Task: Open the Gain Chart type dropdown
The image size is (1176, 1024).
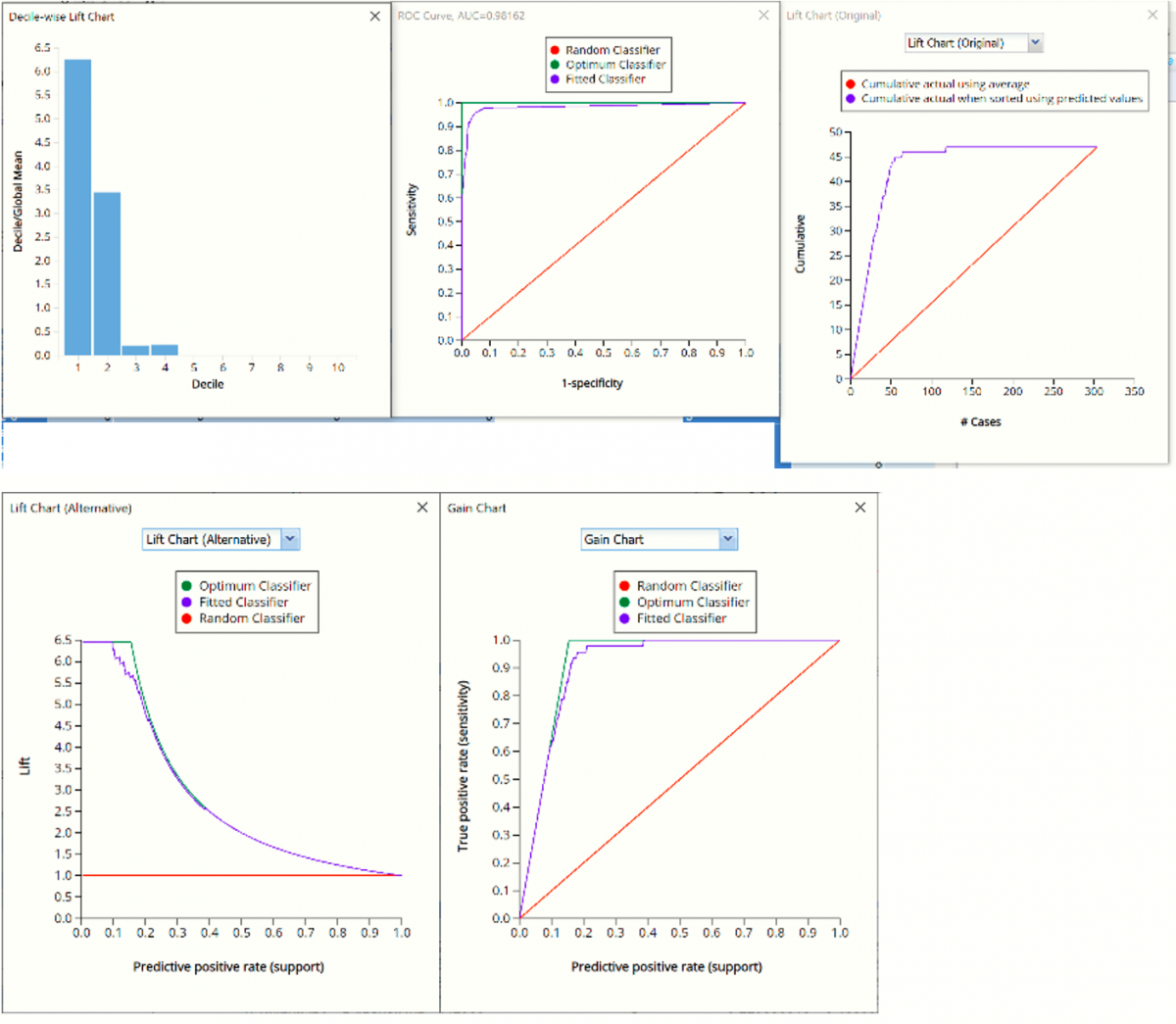Action: pos(727,540)
